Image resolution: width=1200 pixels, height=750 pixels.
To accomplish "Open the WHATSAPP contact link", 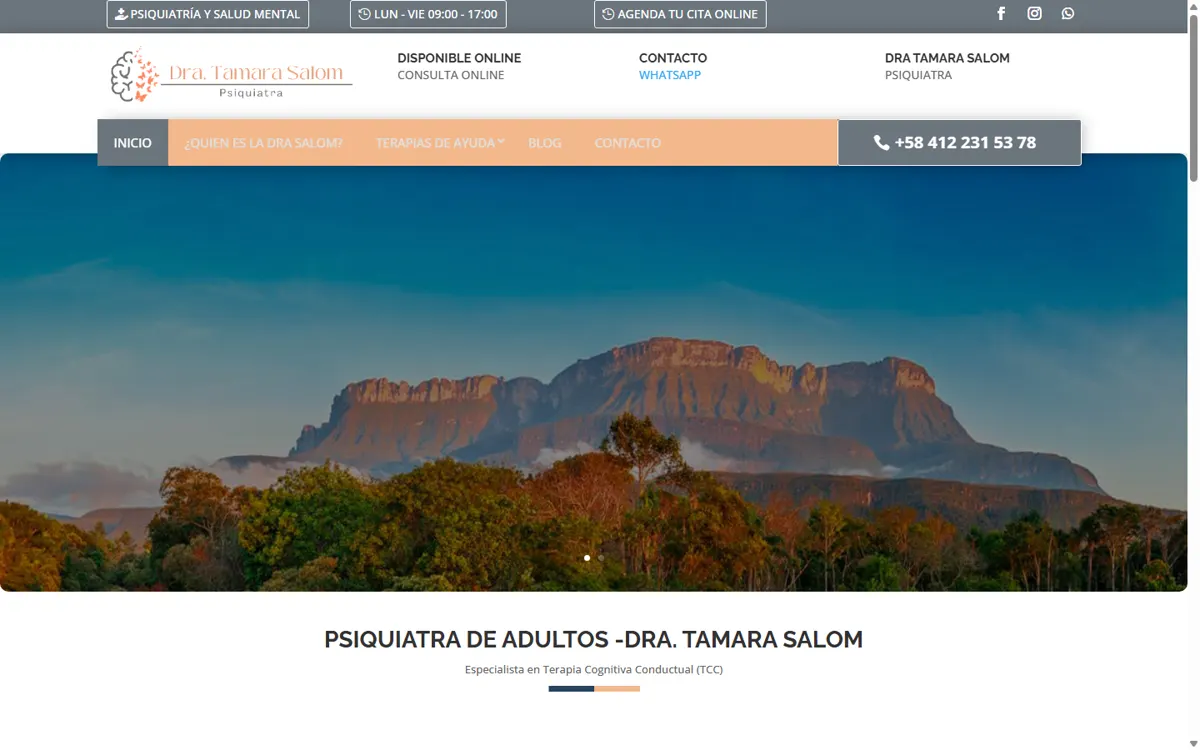I will (x=670, y=75).
